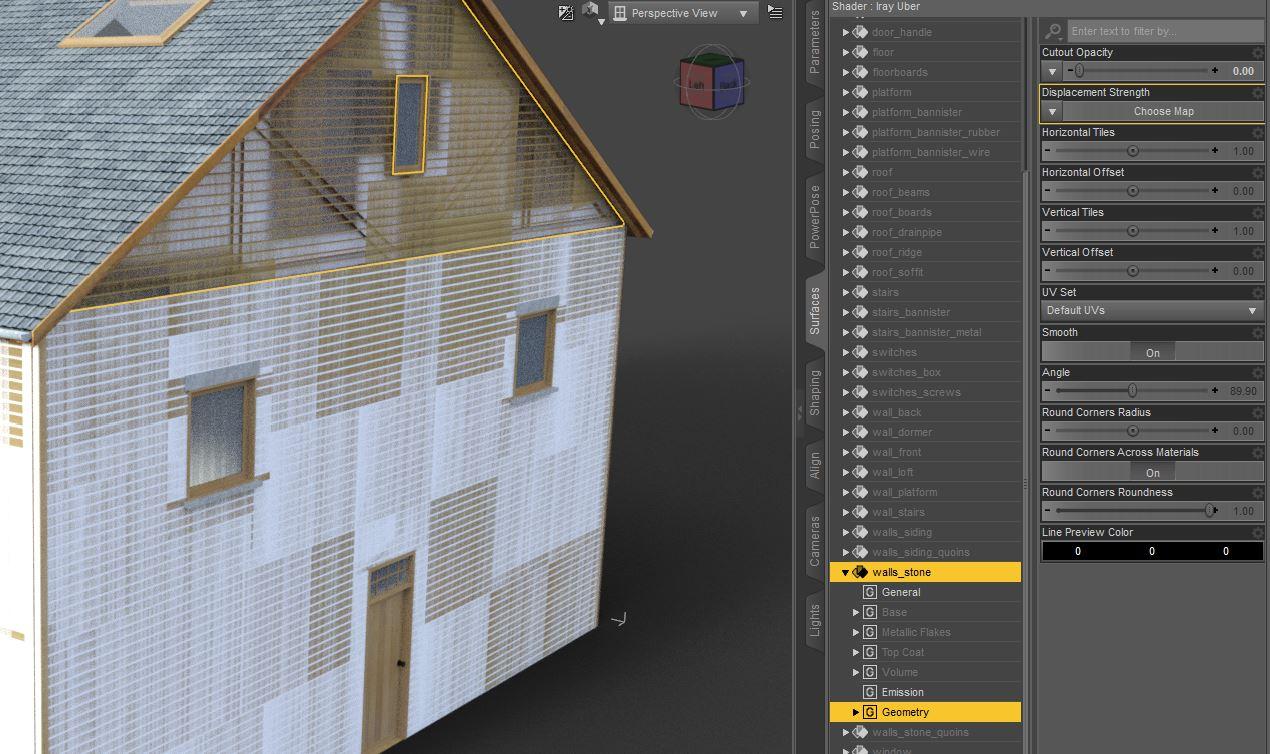Screen dimensions: 1270x754
Task: Open UV Set gear settings
Action: pos(1258,293)
